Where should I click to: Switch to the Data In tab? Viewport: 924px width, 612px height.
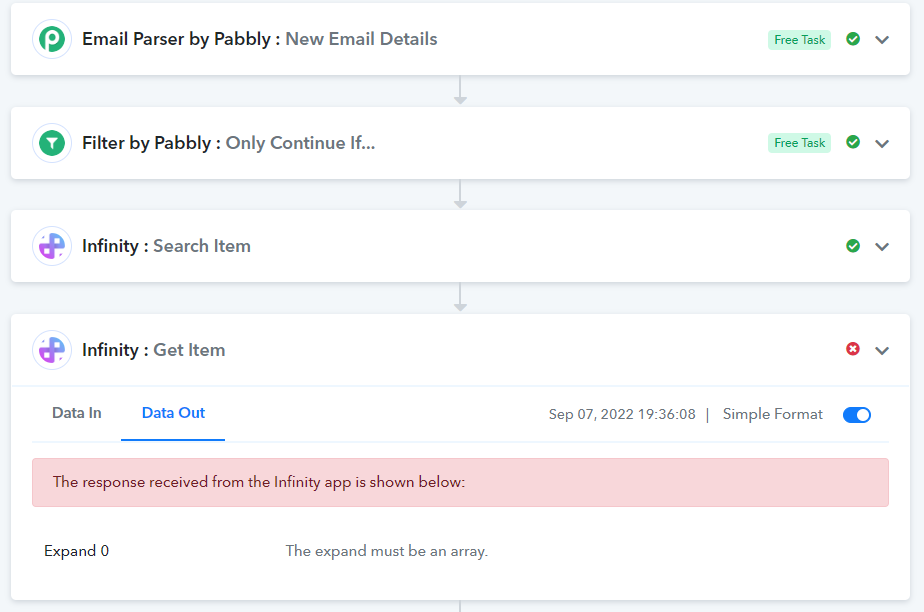coord(77,413)
